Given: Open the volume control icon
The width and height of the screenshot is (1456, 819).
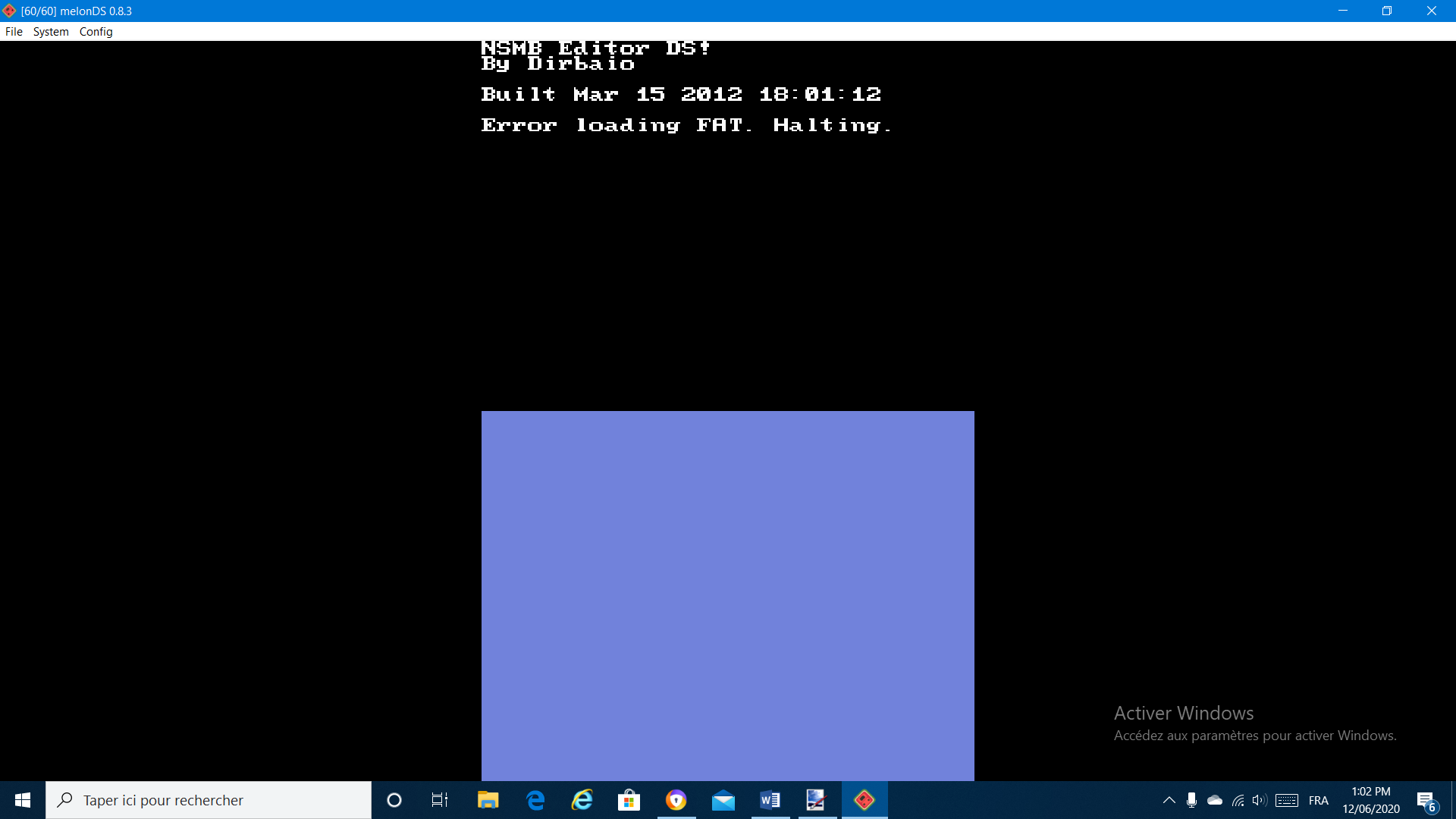Looking at the screenshot, I should point(1260,800).
